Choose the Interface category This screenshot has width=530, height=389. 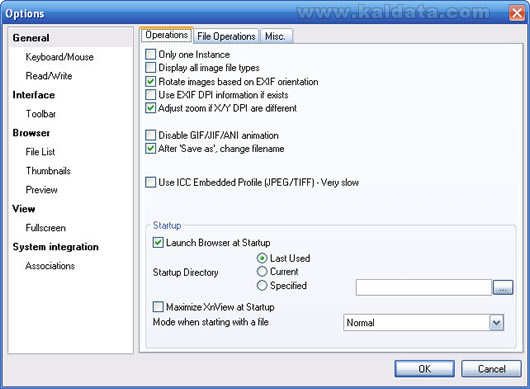33,95
